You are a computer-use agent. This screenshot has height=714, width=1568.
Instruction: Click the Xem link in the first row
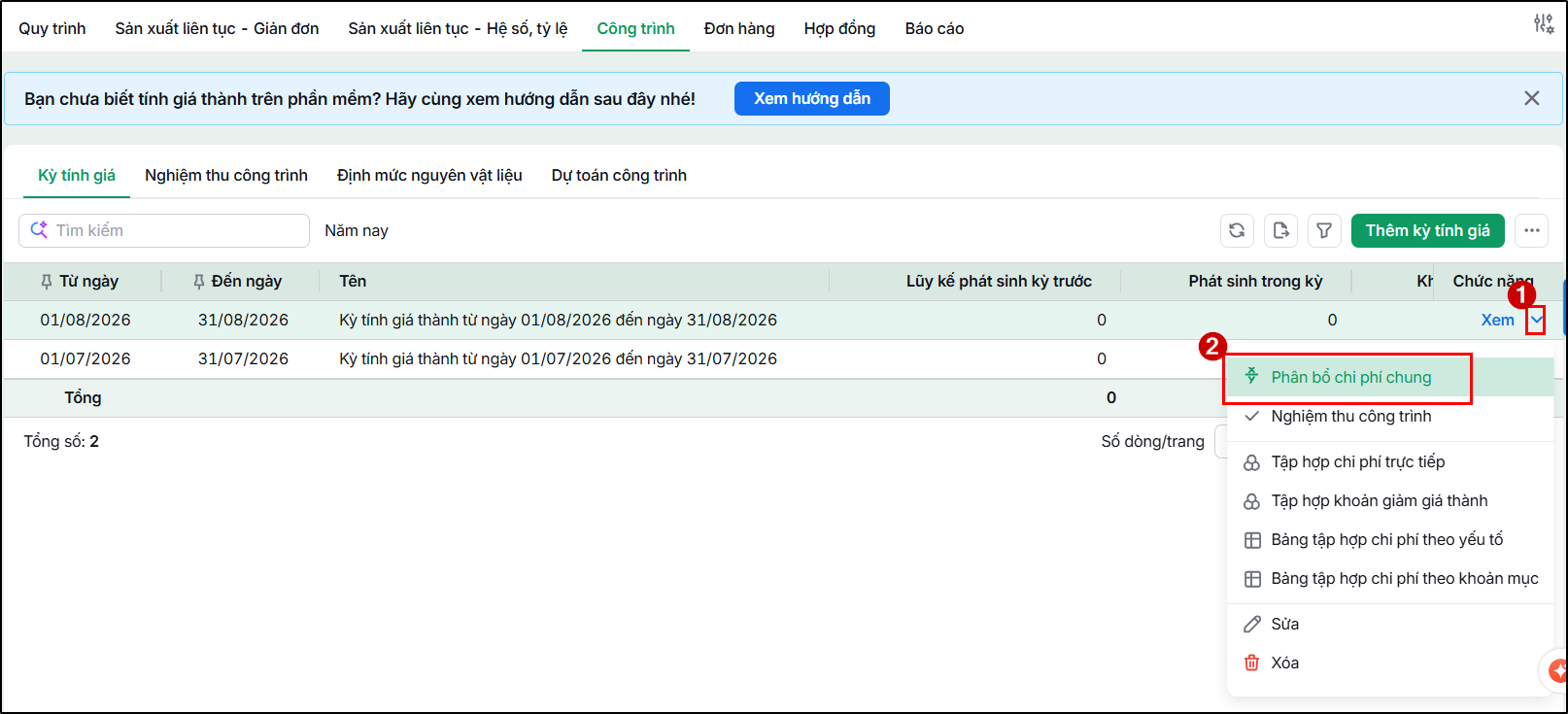pos(1497,320)
